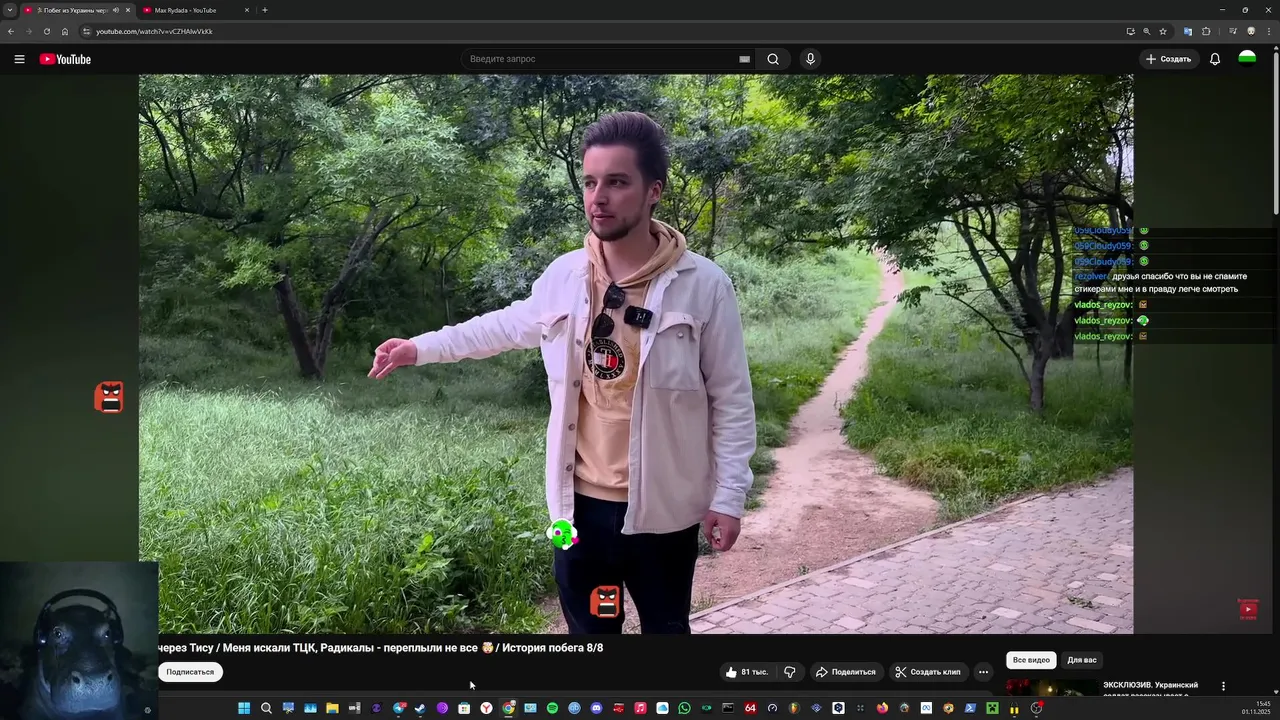Viewport: 1280px width, 720px height.
Task: Click the magnifier search button
Action: 773,59
